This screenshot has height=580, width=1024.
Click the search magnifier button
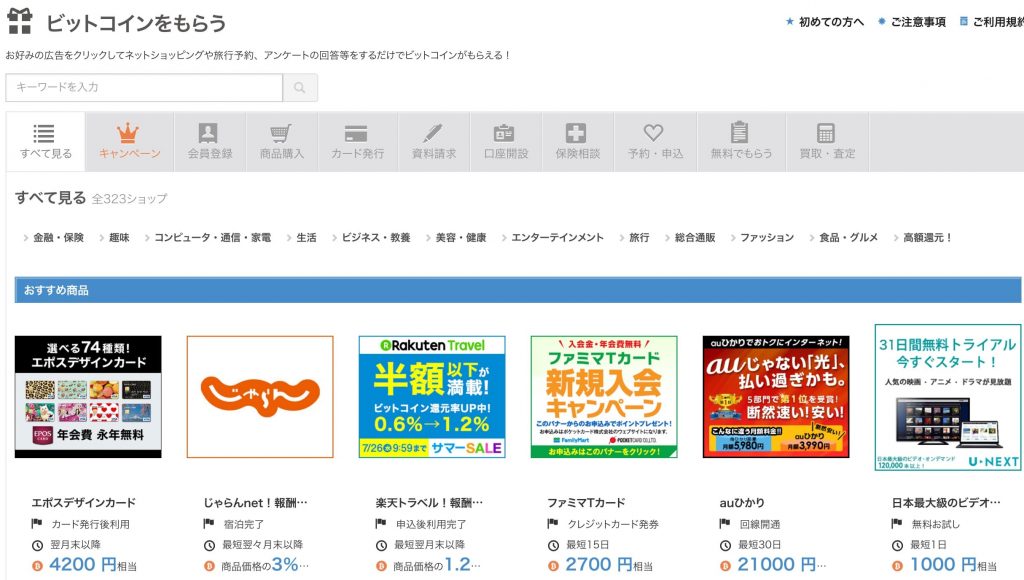click(300, 88)
